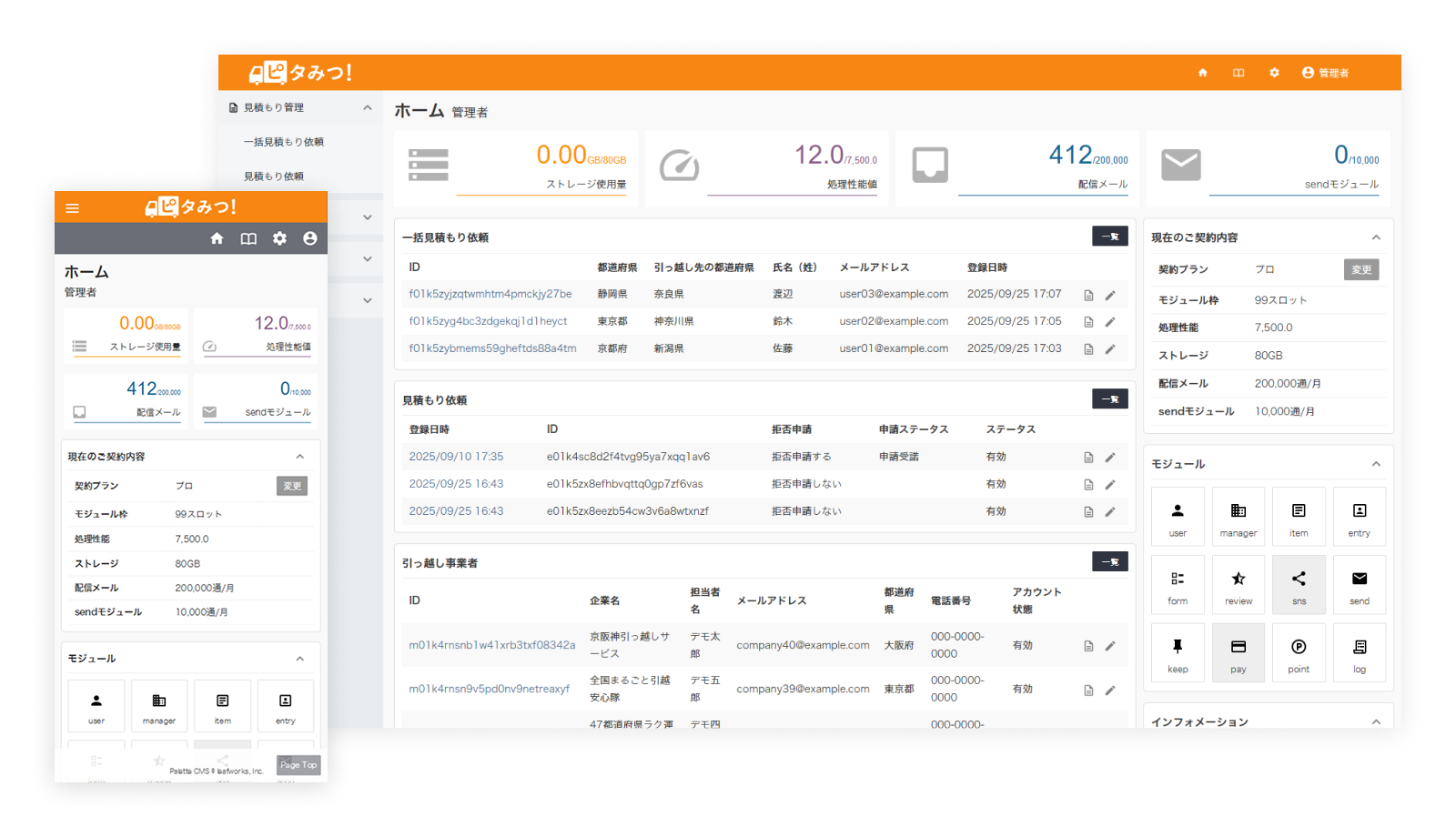Select 見積もり依頼 in the sidebar menu
Viewport: 1456px width, 837px height.
pos(273,176)
